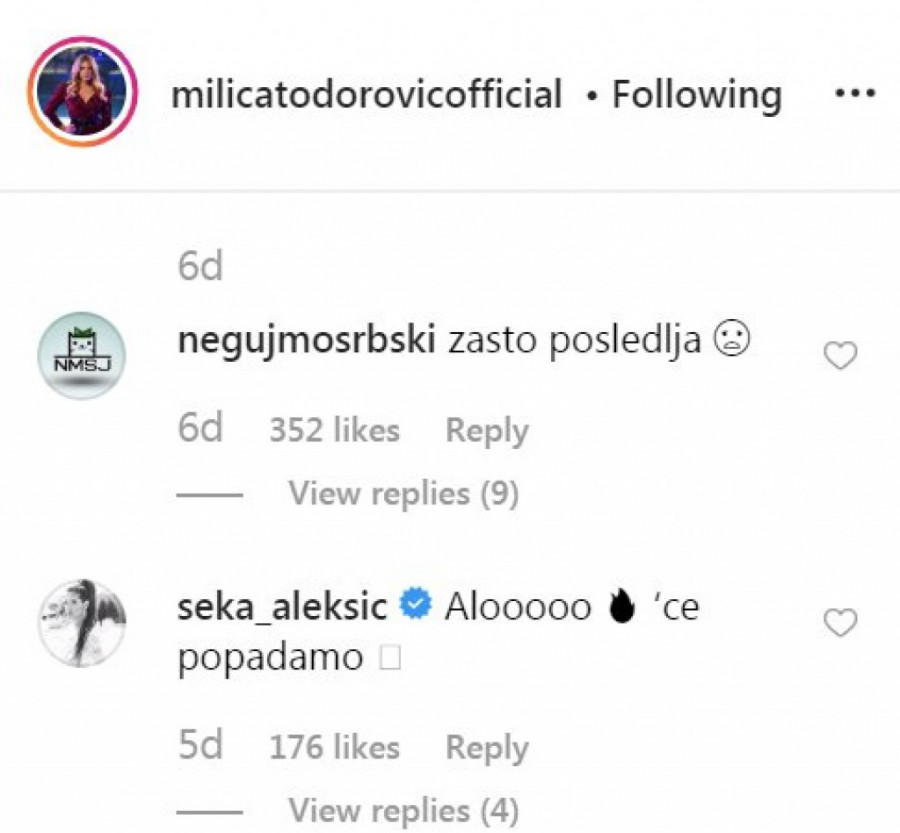Show who gave the 176 likes
The image size is (900, 833).
[334, 747]
